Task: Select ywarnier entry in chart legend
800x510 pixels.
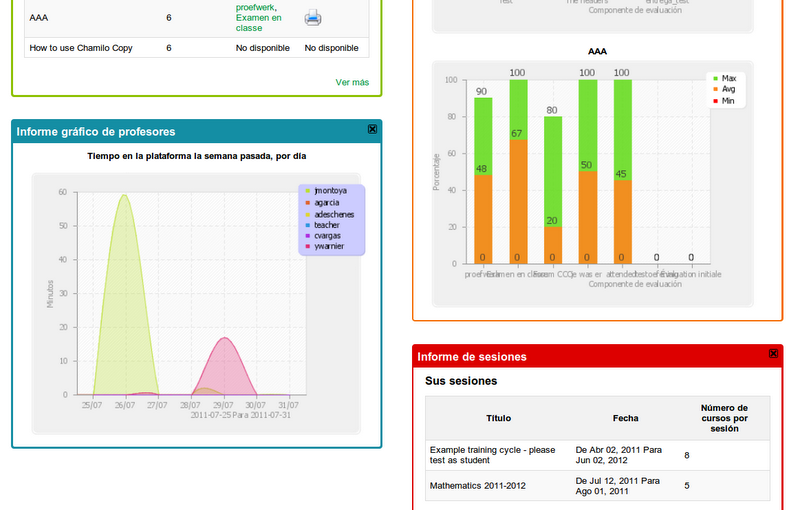Action: click(328, 247)
